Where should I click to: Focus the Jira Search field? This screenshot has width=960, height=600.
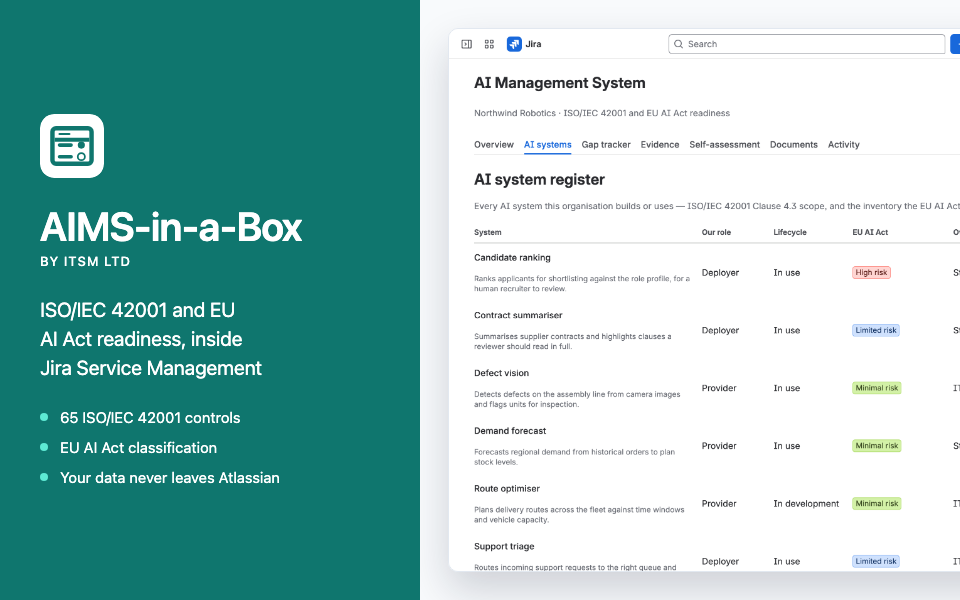coord(806,44)
